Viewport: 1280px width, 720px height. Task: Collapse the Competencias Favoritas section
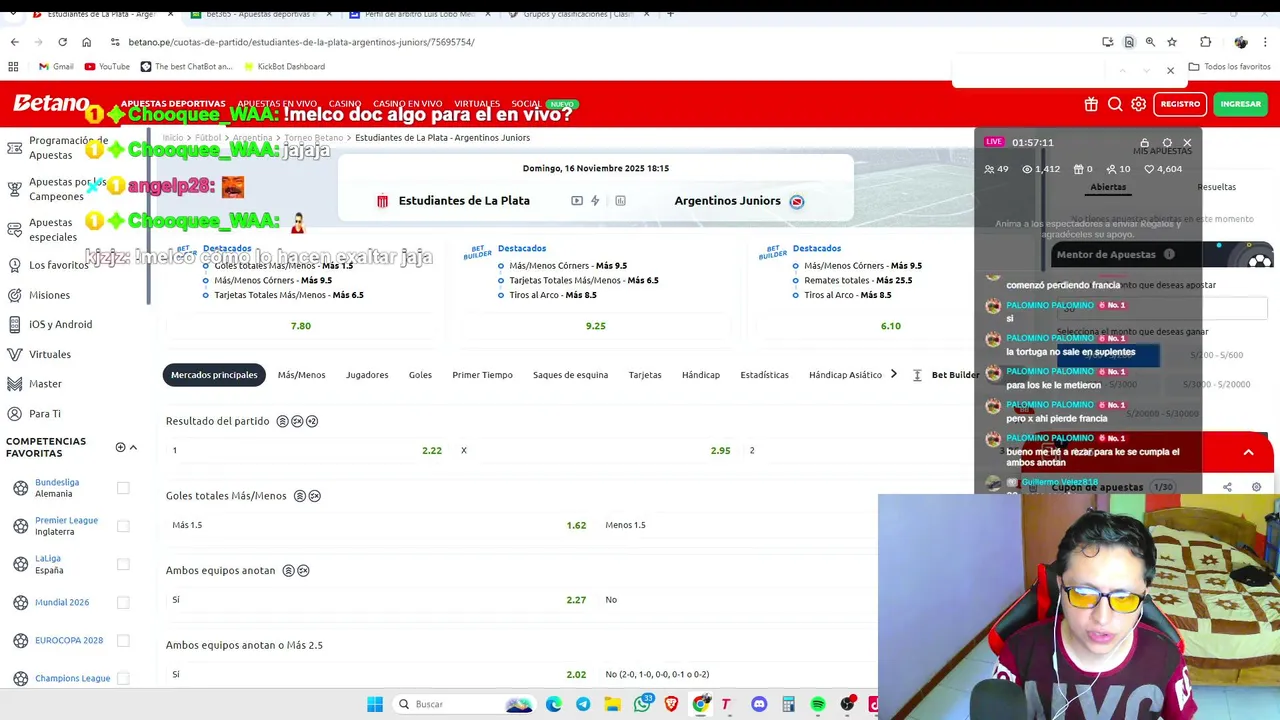pyautogui.click(x=133, y=447)
